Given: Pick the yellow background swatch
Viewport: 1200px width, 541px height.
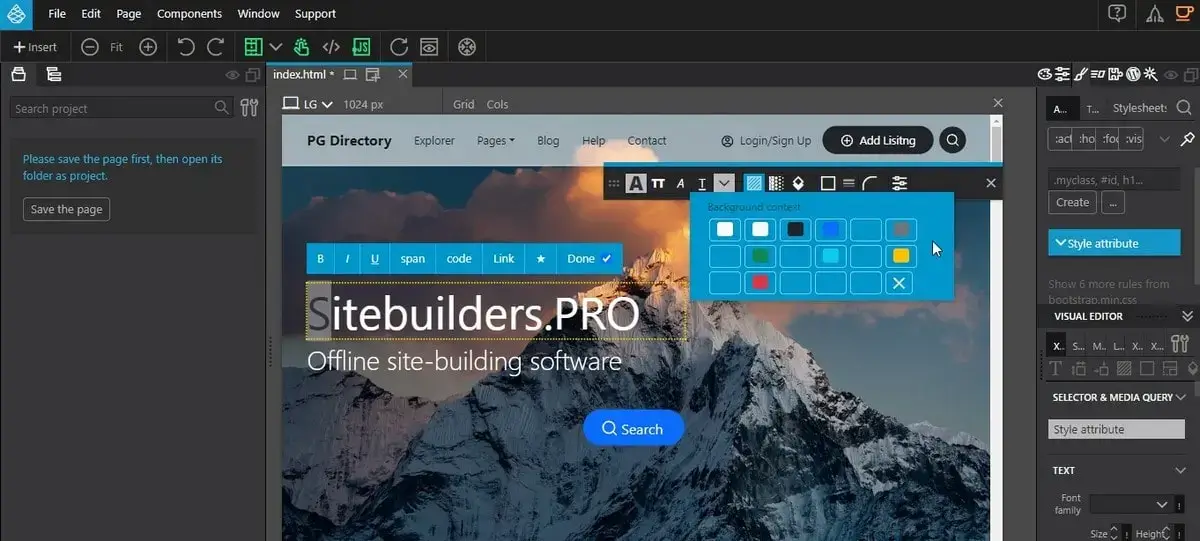Looking at the screenshot, I should [x=900, y=256].
